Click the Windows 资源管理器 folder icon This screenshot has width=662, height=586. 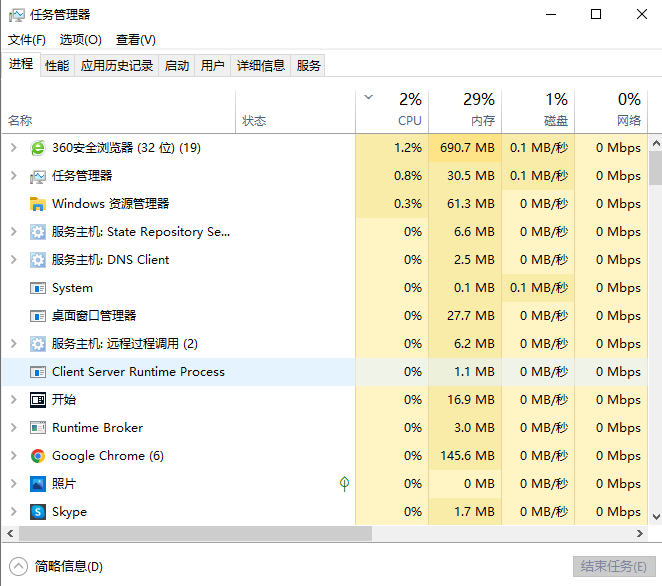38,204
